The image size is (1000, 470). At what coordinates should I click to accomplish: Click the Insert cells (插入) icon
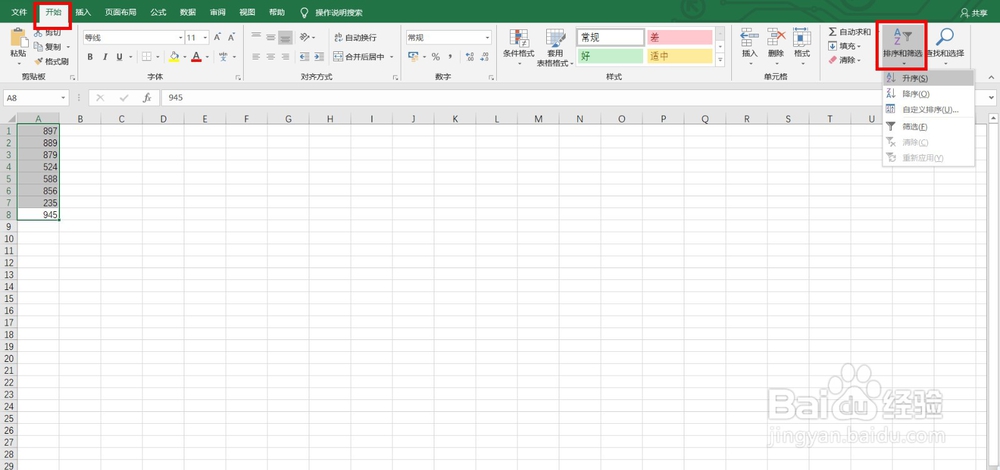749,38
